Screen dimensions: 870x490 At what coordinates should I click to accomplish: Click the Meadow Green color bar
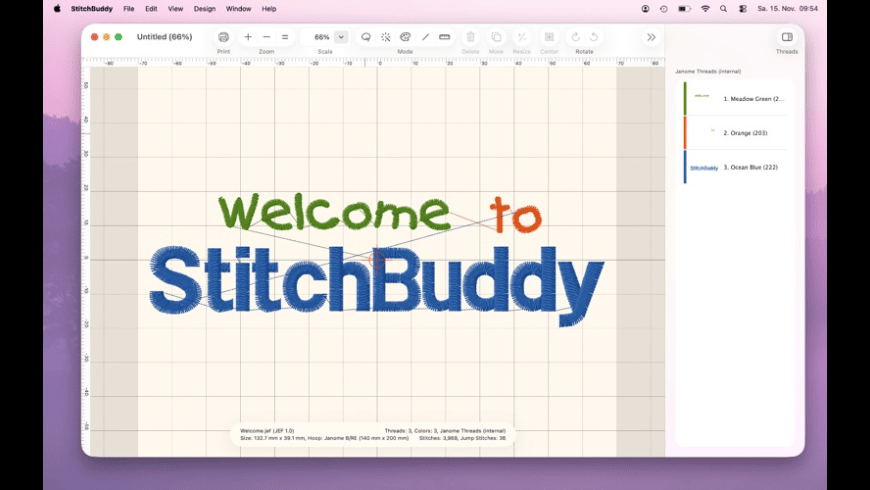click(x=685, y=99)
